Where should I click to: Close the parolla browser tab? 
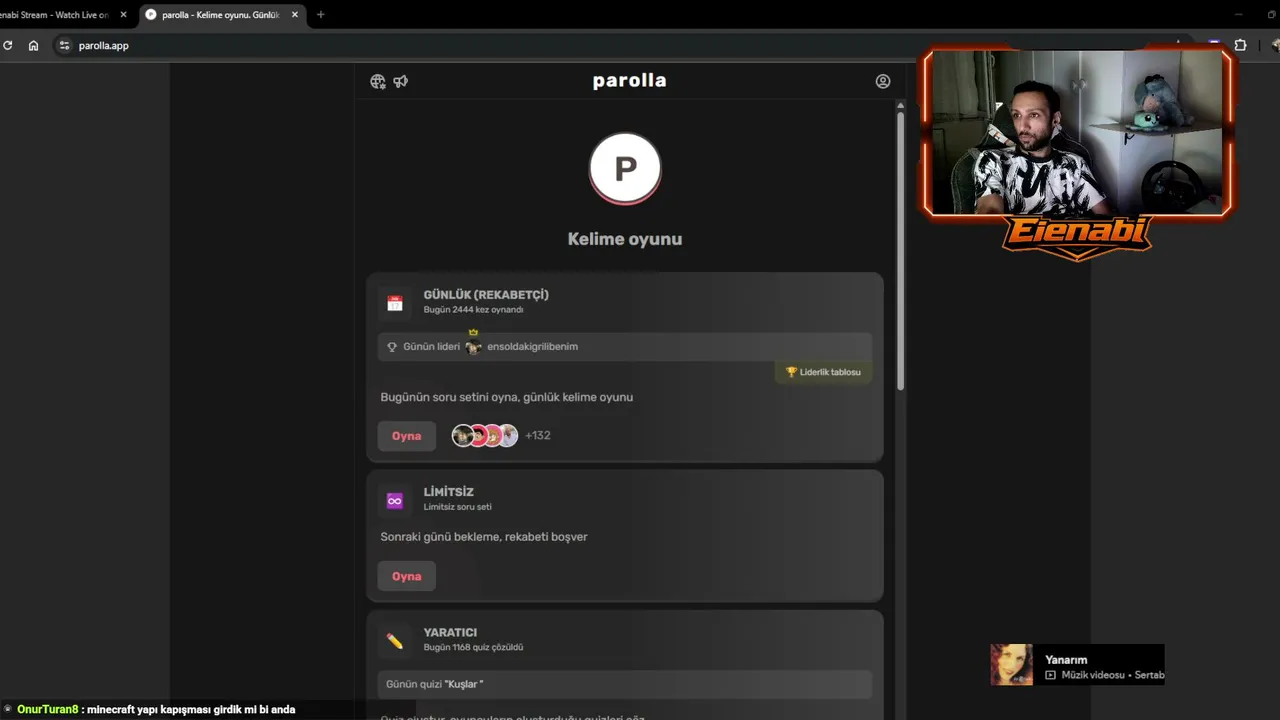pyautogui.click(x=295, y=15)
